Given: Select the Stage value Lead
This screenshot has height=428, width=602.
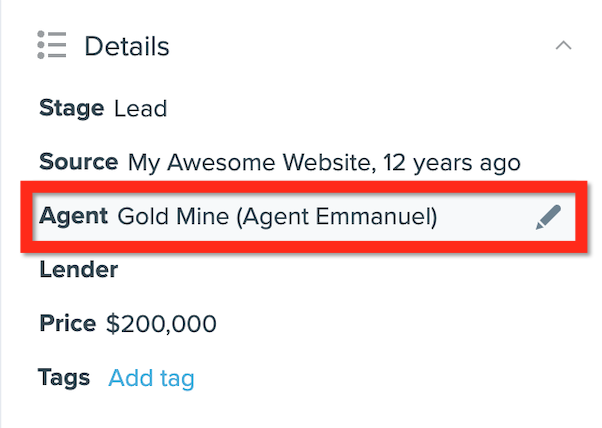Looking at the screenshot, I should (141, 108).
